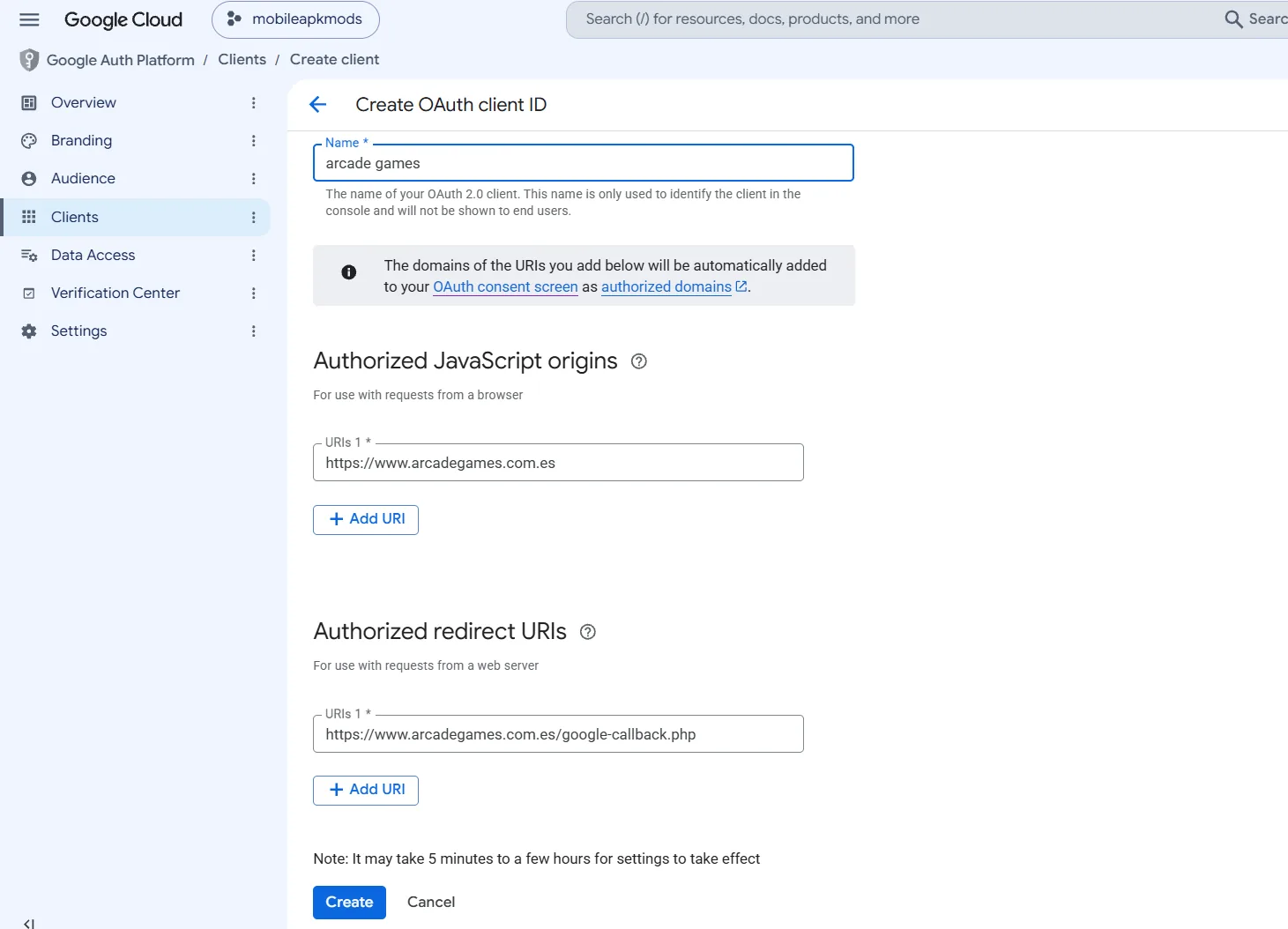Click the Cancel button
The height and width of the screenshot is (929, 1288).
(431, 902)
